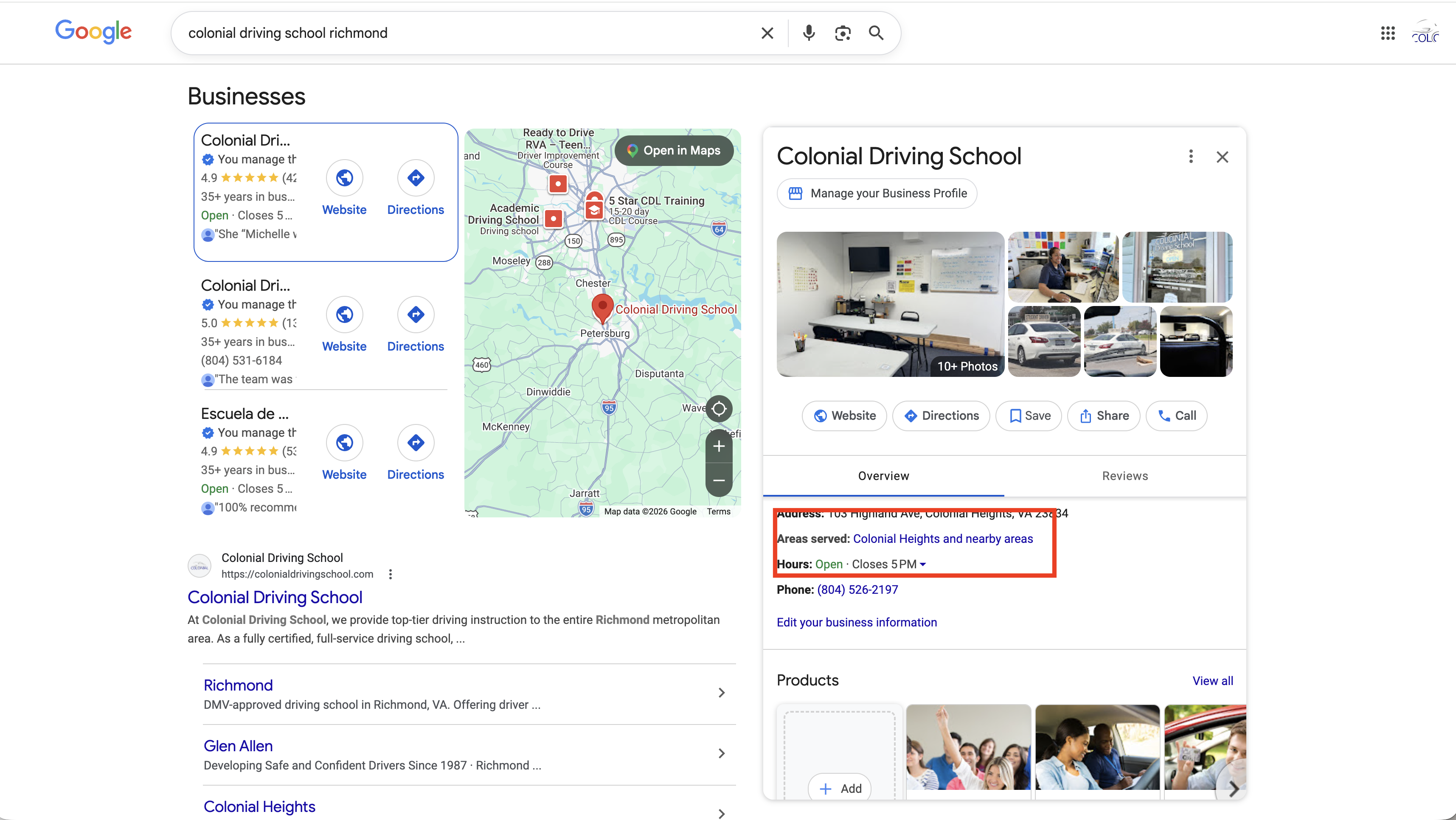Click the search input field

[x=469, y=34]
